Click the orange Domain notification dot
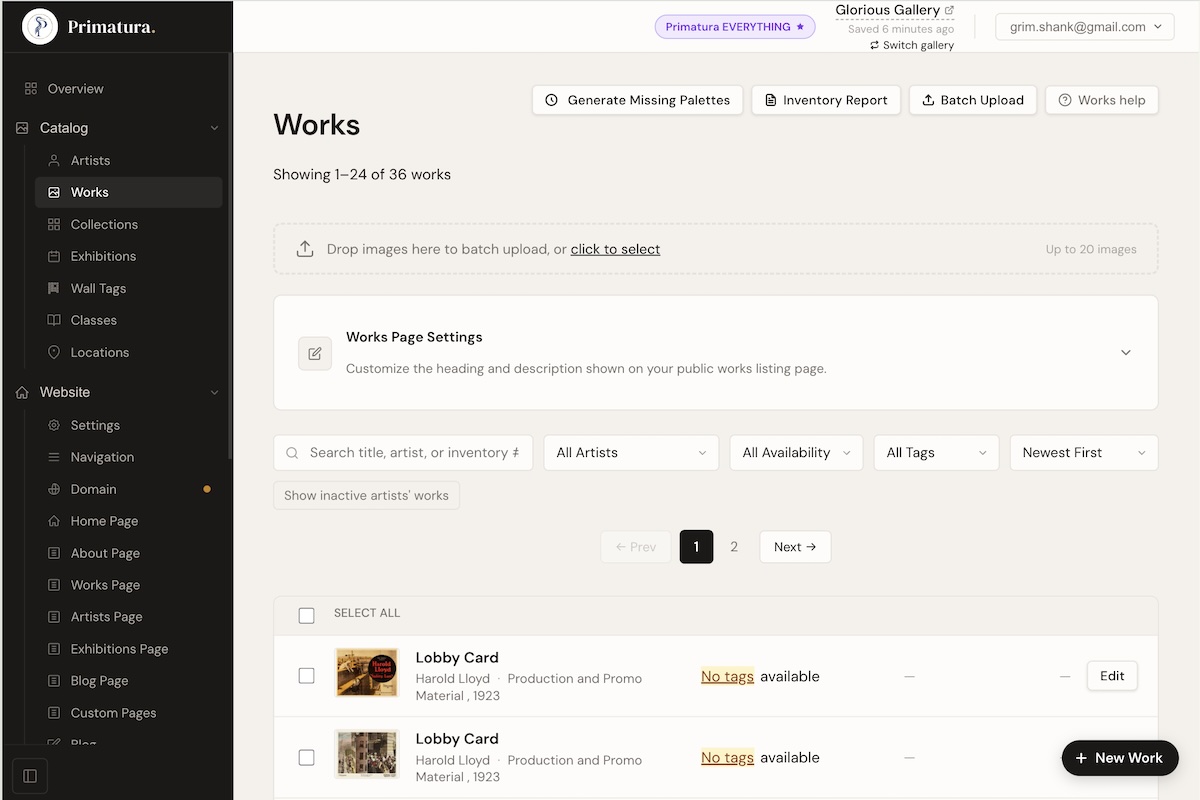This screenshot has height=800, width=1200. (x=207, y=489)
